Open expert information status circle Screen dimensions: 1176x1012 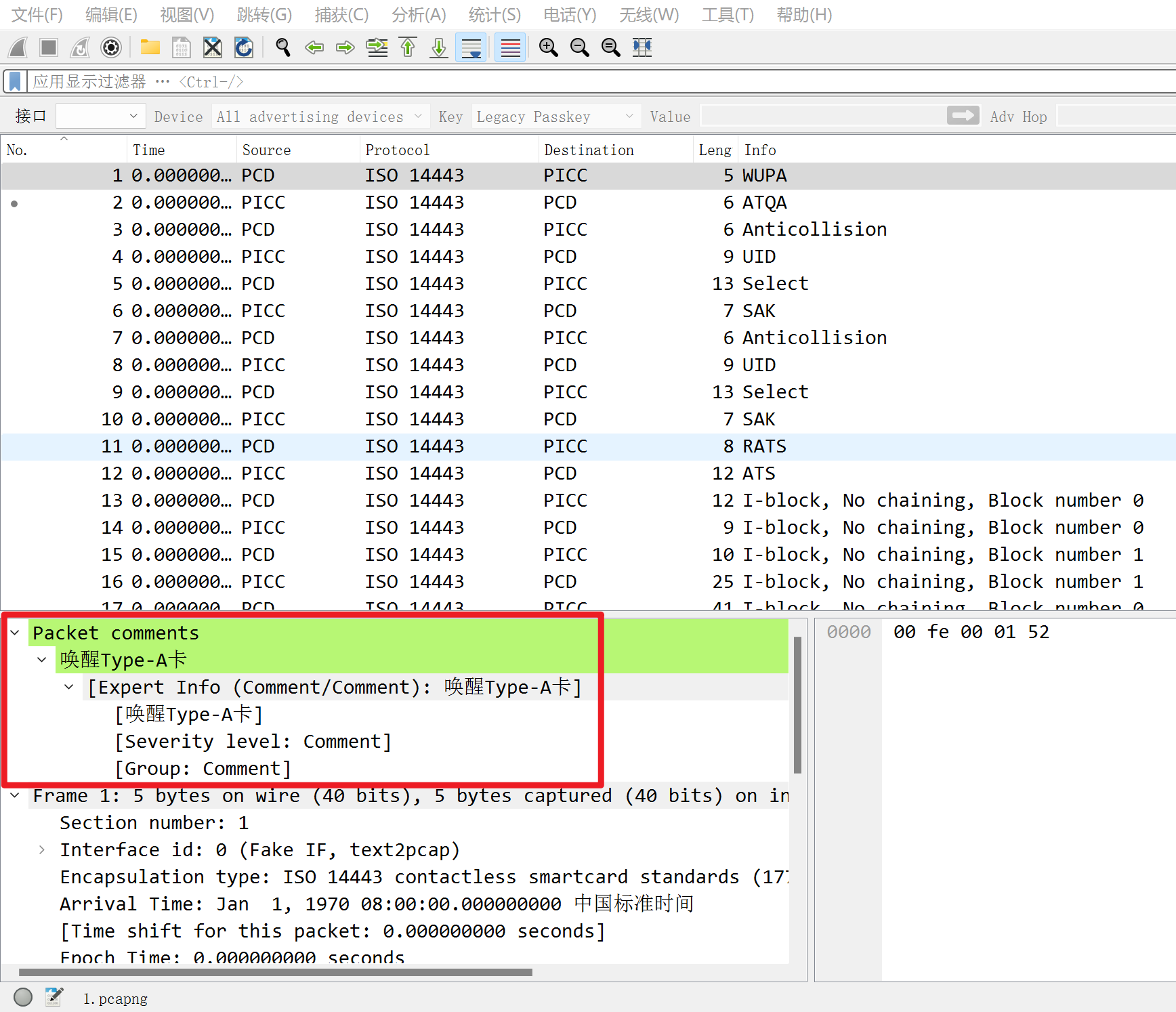coord(23,997)
